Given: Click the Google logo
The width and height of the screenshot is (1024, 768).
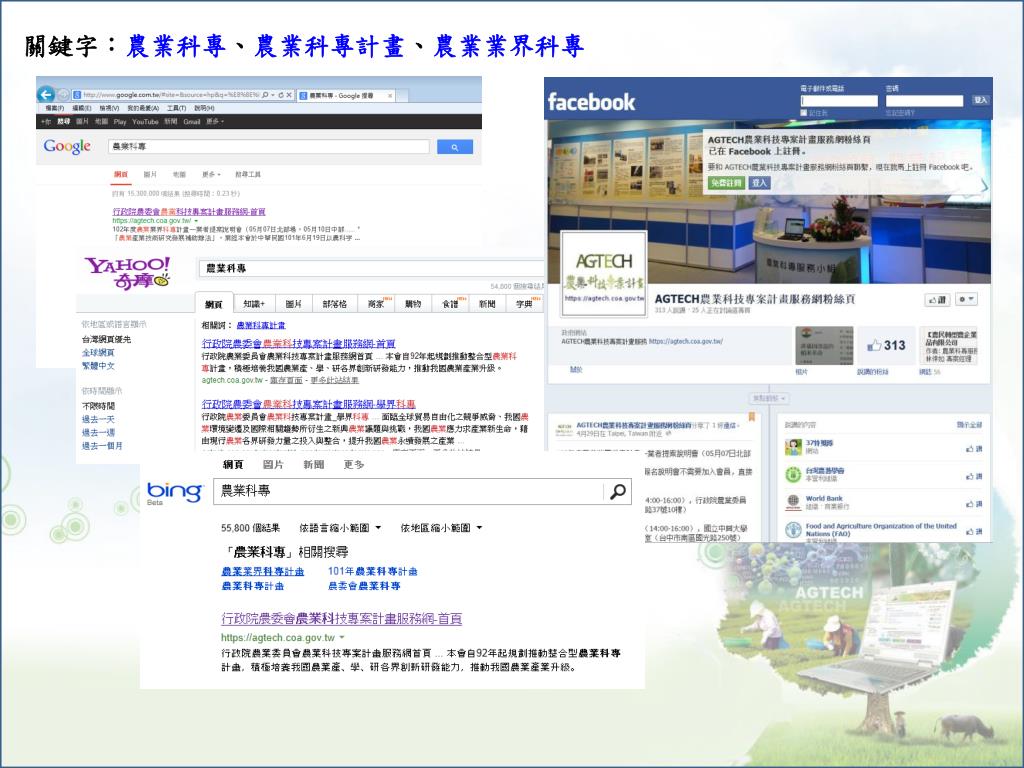Looking at the screenshot, I should click(x=67, y=146).
